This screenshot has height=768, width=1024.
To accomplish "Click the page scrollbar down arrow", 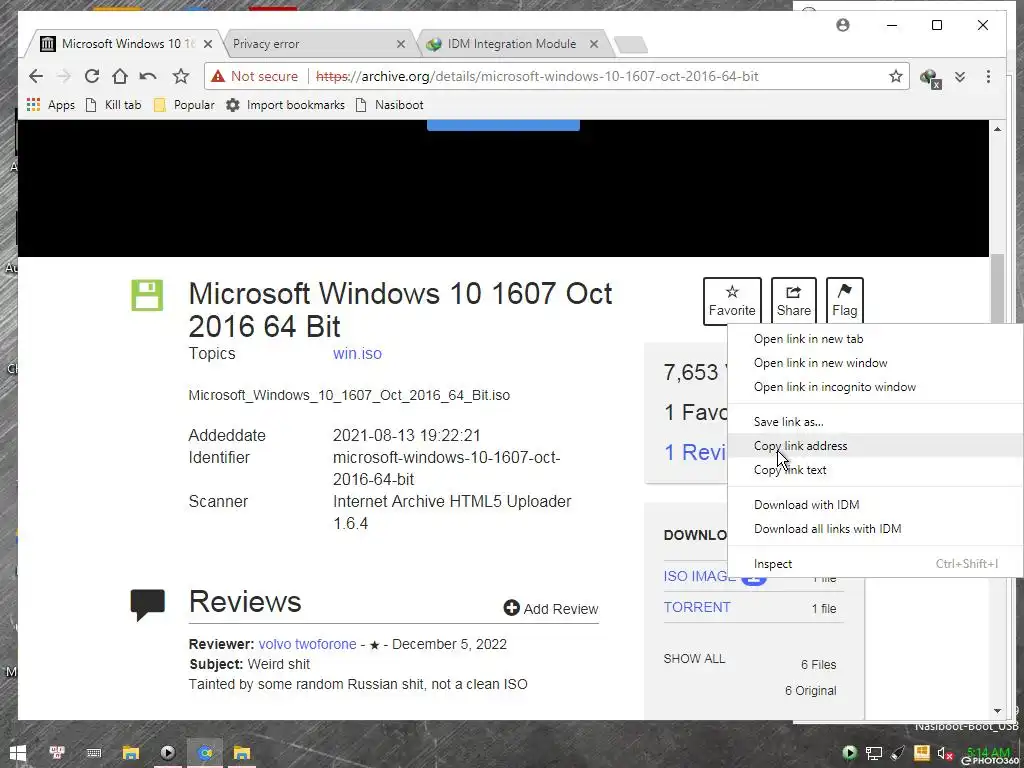I will tap(997, 711).
